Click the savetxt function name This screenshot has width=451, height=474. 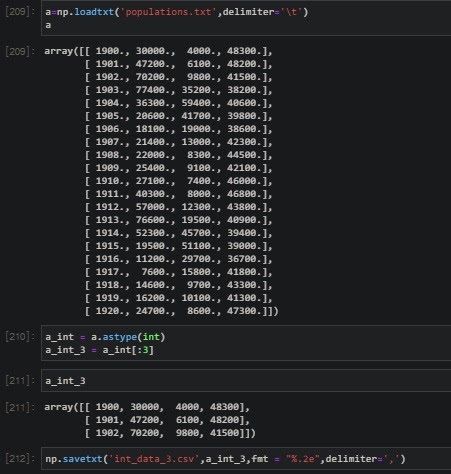82,459
